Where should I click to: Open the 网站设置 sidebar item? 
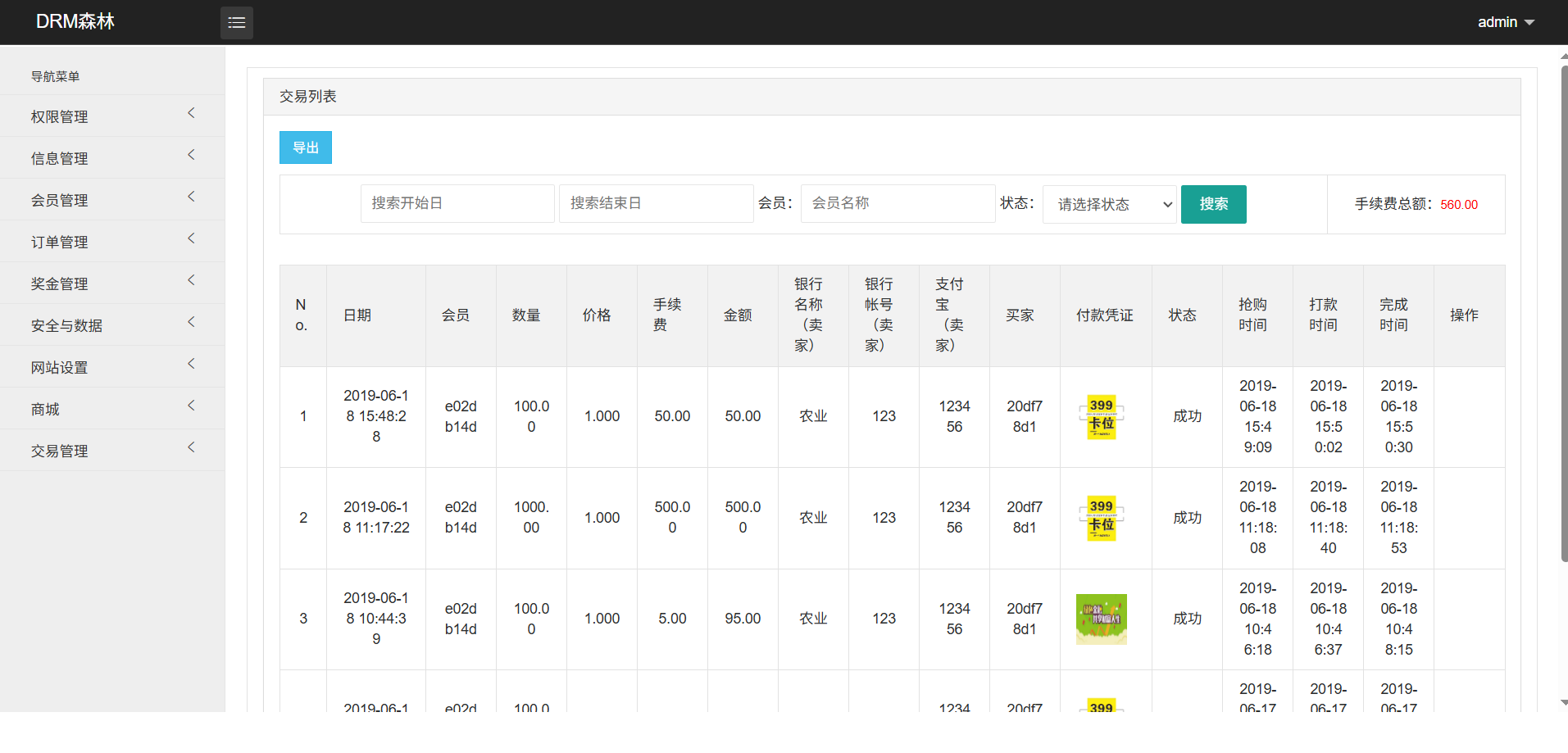coord(112,367)
